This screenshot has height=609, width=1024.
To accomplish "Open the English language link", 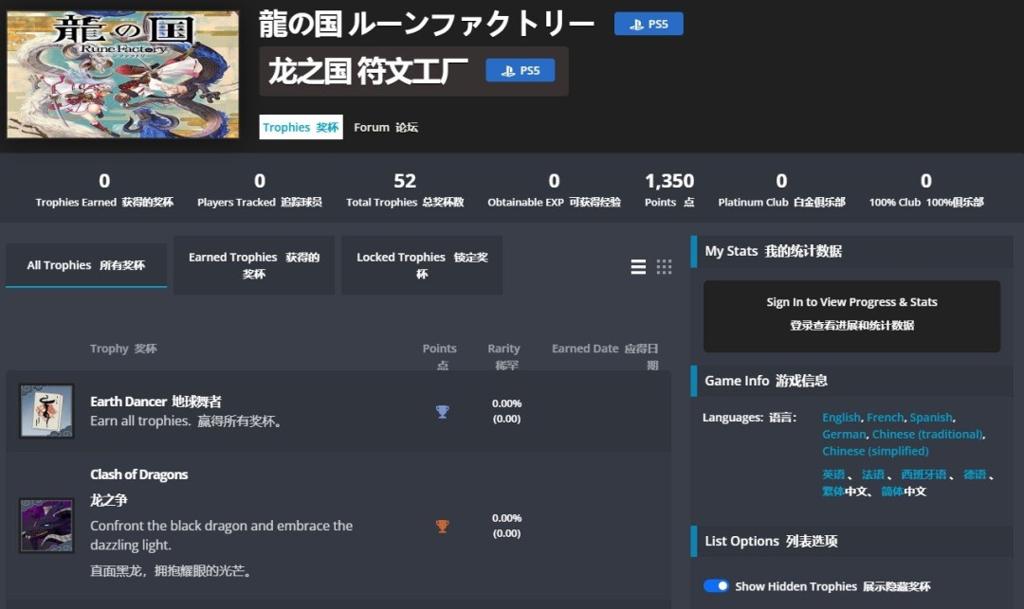I will [x=841, y=416].
